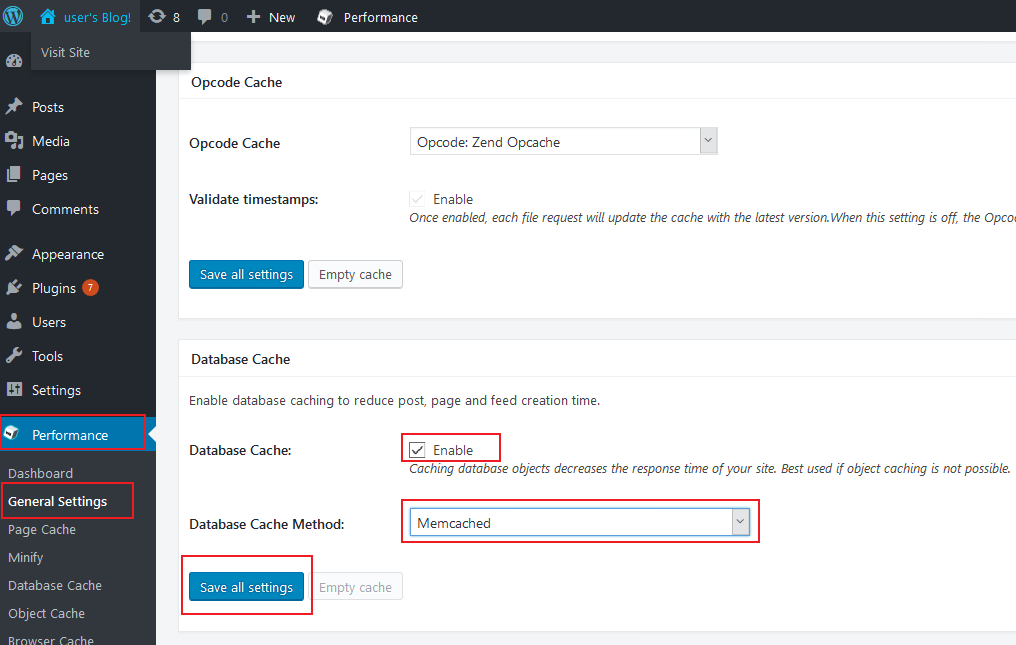
Task: Open the Object Cache submenu item
Action: point(47,613)
